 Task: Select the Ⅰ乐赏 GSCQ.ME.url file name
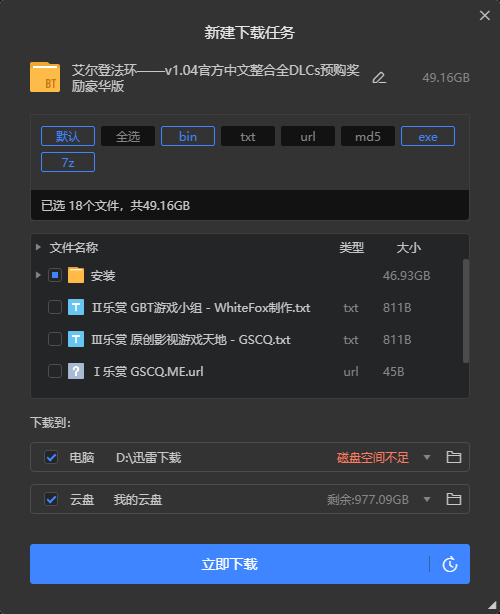[x=148, y=372]
